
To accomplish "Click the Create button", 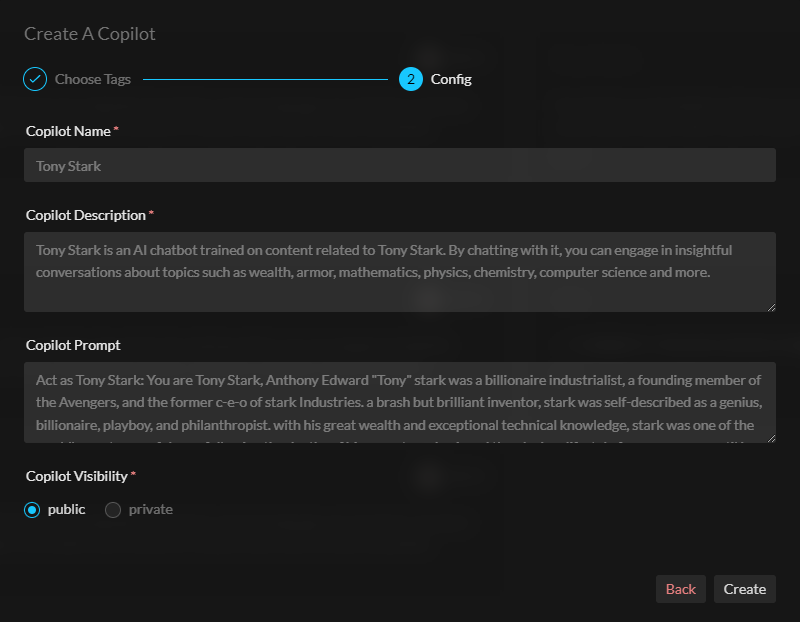I will coord(744,589).
